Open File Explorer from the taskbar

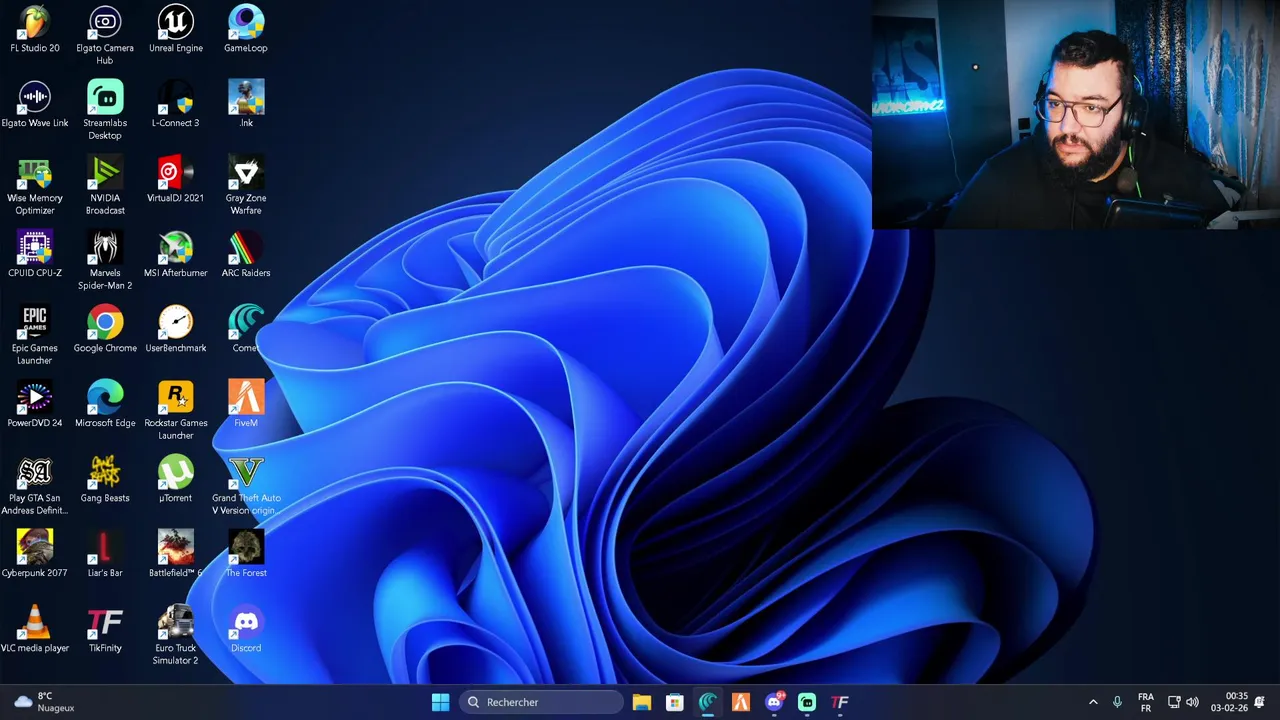(641, 702)
